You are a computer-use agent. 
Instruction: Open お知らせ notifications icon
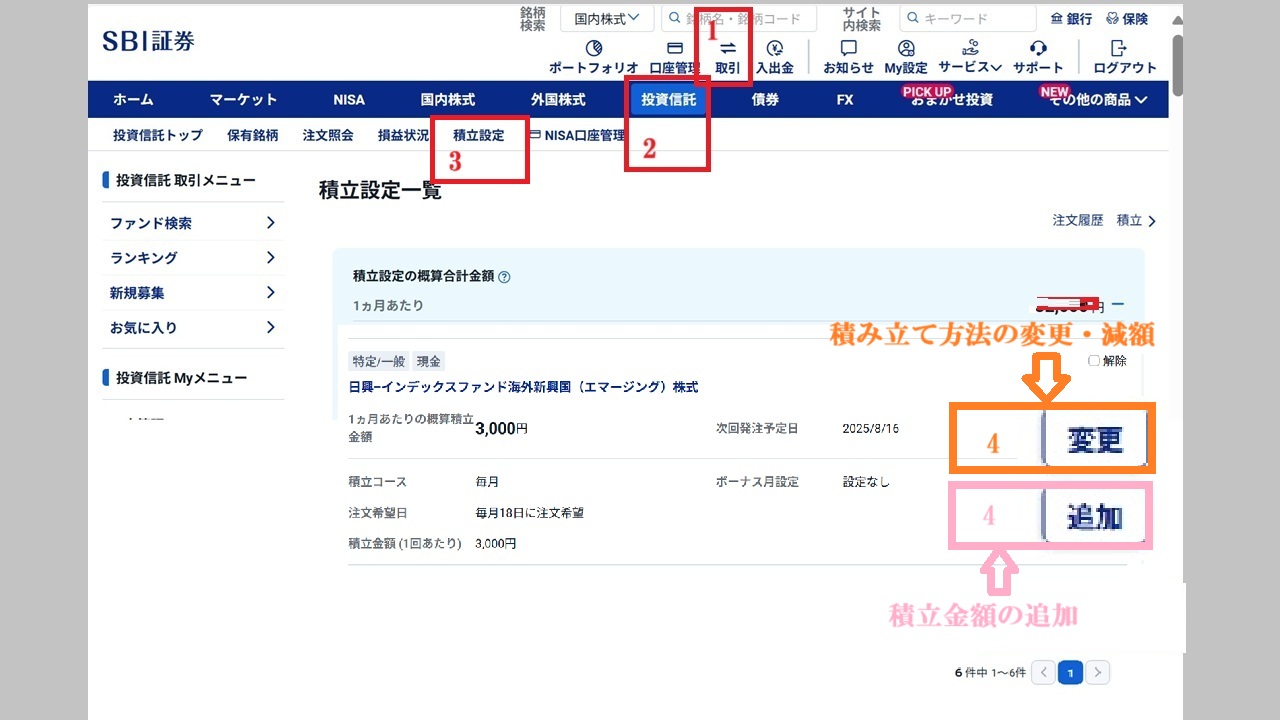click(848, 50)
